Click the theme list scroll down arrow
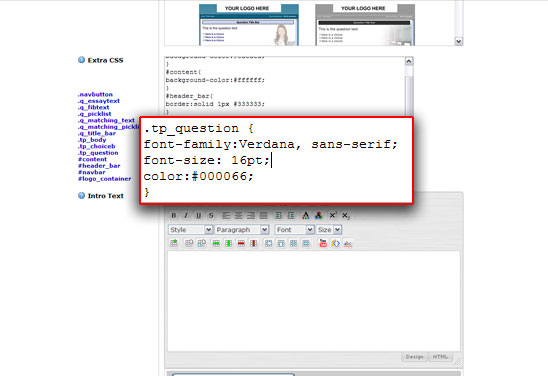Screen dimensions: 548x376 click(x=459, y=41)
